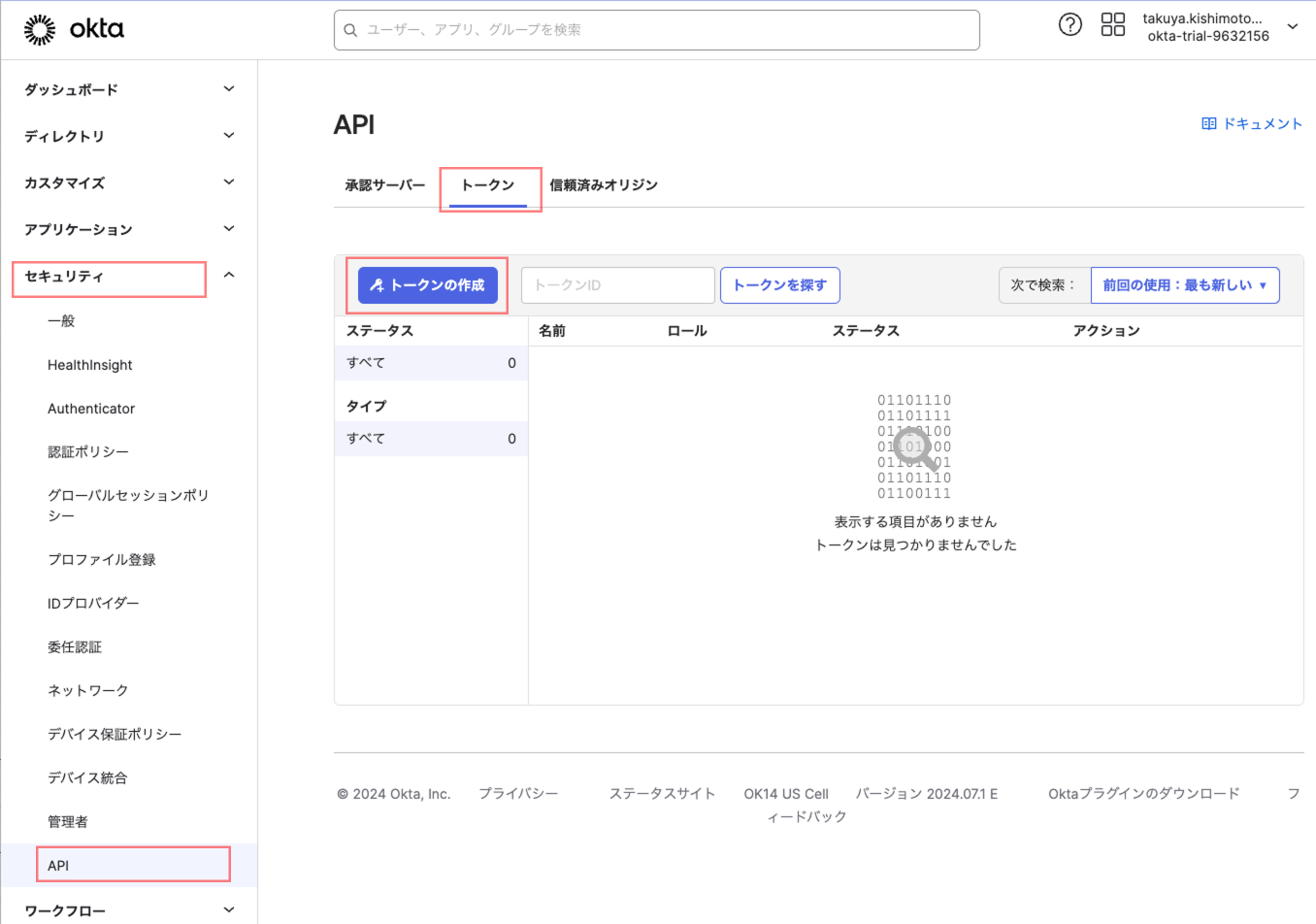Viewport: 1316px width, 924px height.
Task: Click the Okta logo
Action: tap(72, 28)
